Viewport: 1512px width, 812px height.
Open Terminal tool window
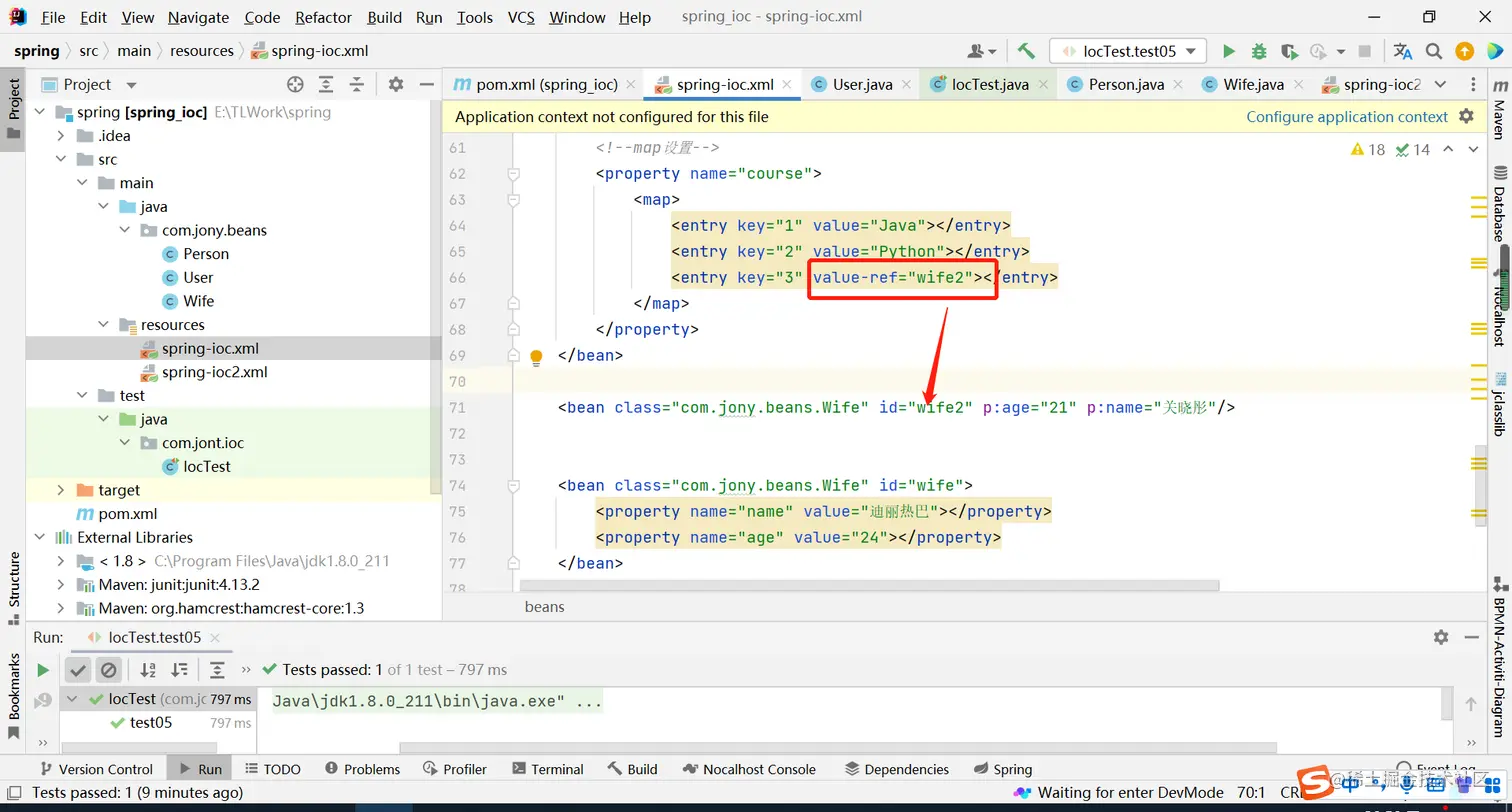[548, 769]
